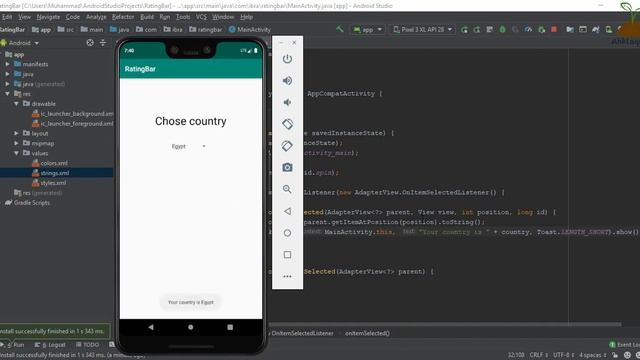The height and width of the screenshot is (360, 640).
Task: Tap the phone Home navigation button
Action: click(191, 327)
